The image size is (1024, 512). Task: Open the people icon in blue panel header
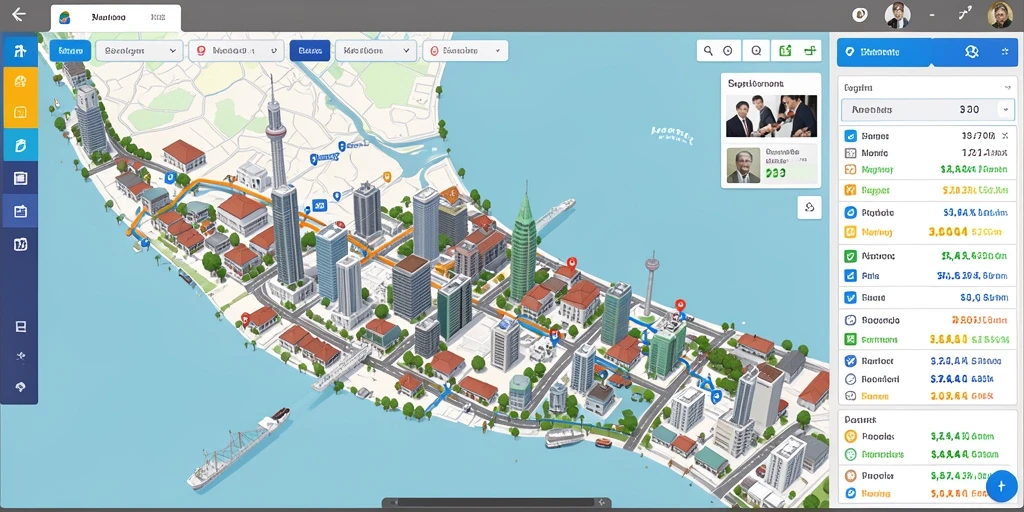971,52
